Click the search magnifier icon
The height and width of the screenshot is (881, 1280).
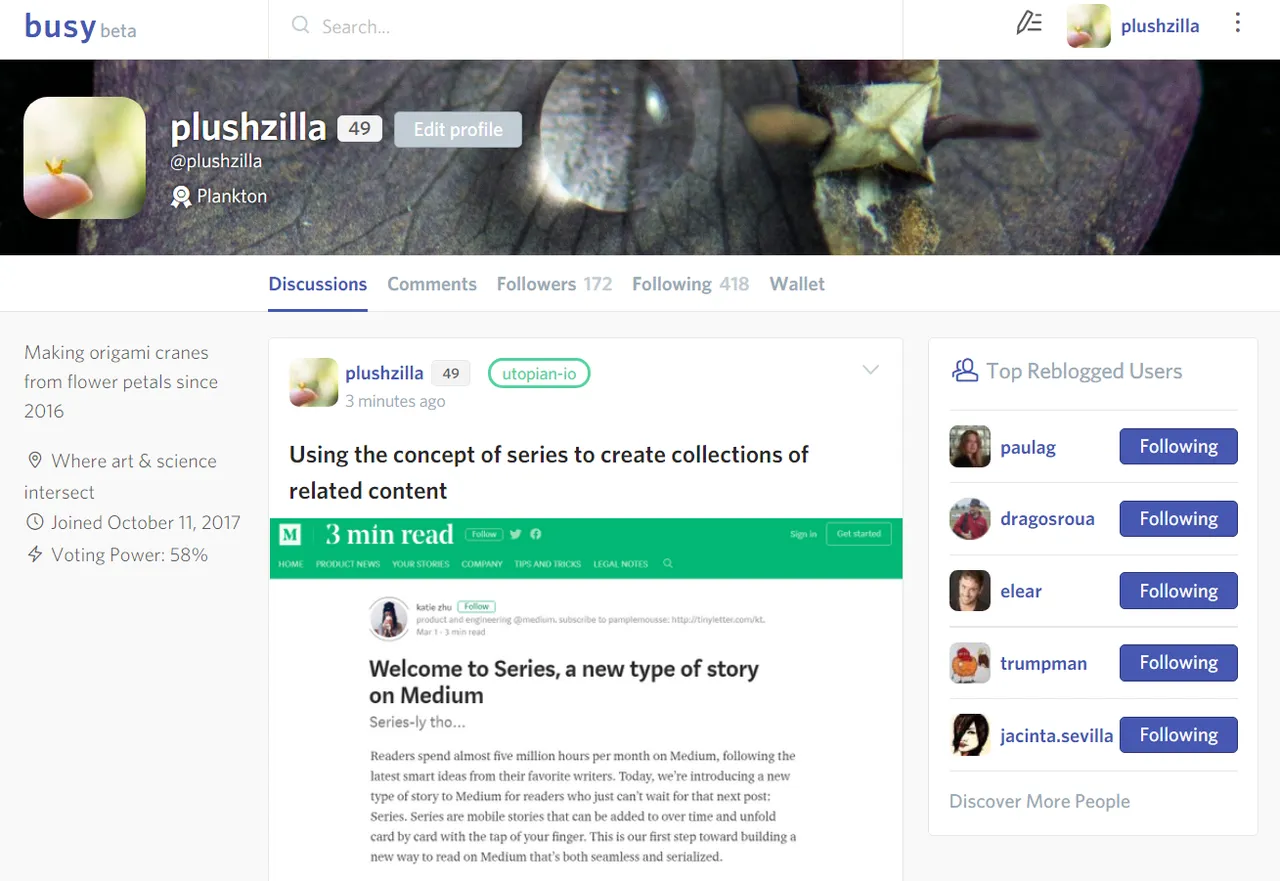tap(300, 26)
